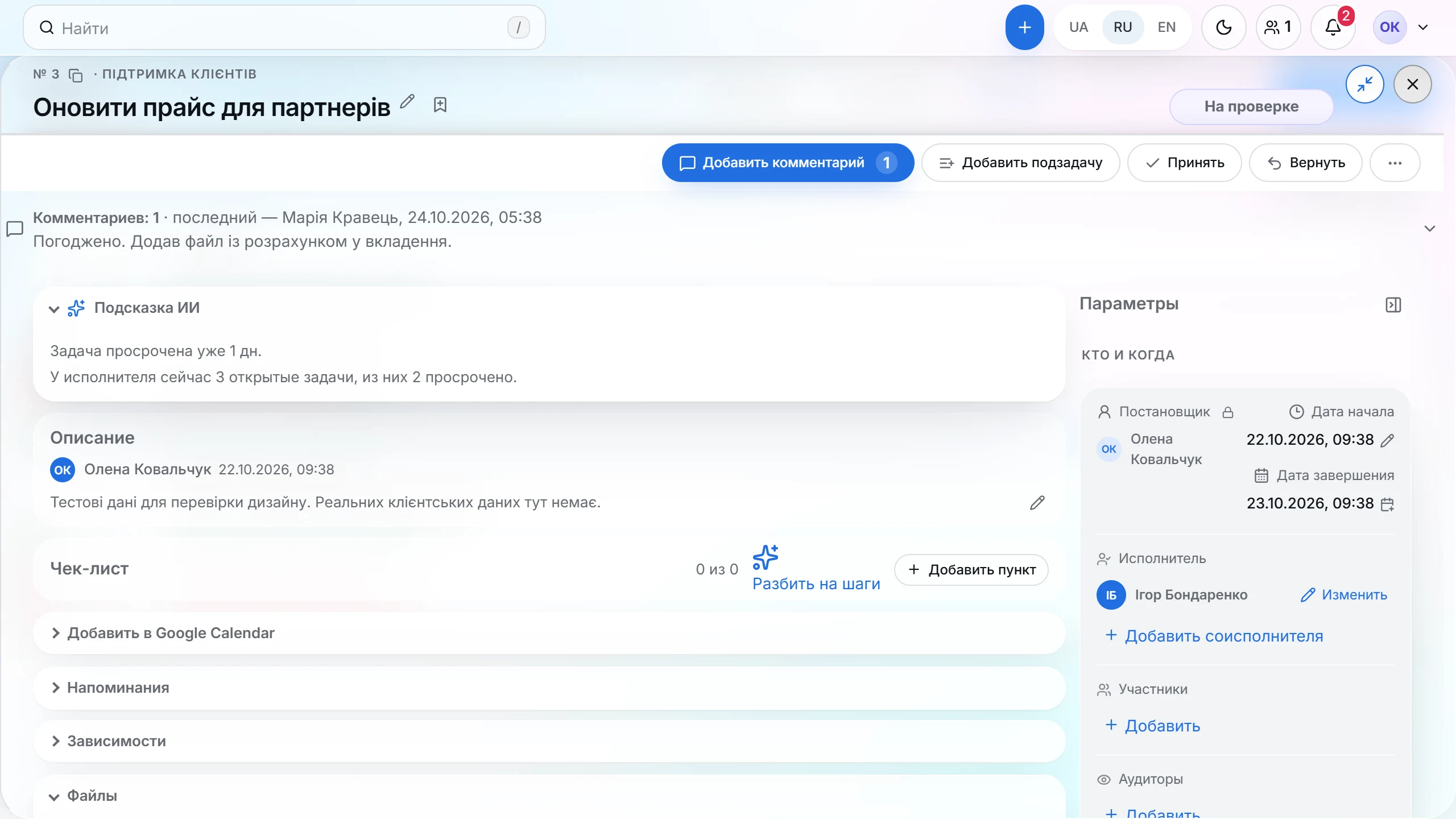The image size is (1456, 819).
Task: Click the ІБ avatar of Ігор Бондаренко
Action: [1111, 595]
